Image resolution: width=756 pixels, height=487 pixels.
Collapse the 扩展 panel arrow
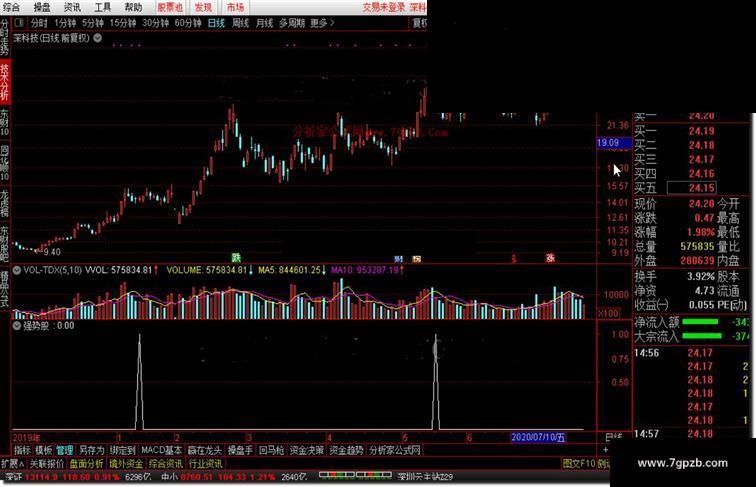13,464
